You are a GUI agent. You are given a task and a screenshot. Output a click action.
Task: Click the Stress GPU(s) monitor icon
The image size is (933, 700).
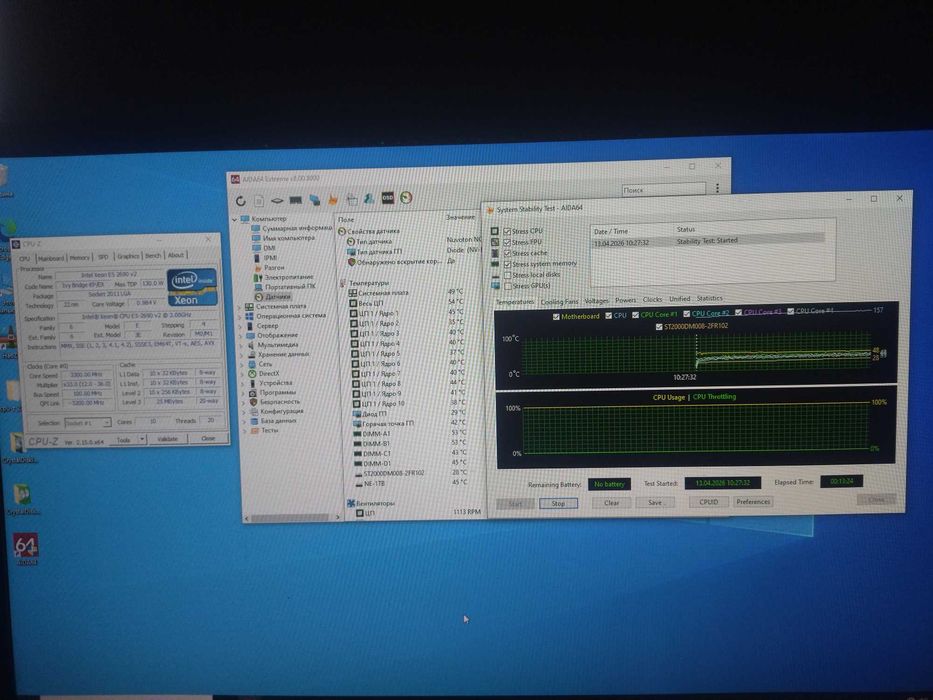pyautogui.click(x=495, y=286)
